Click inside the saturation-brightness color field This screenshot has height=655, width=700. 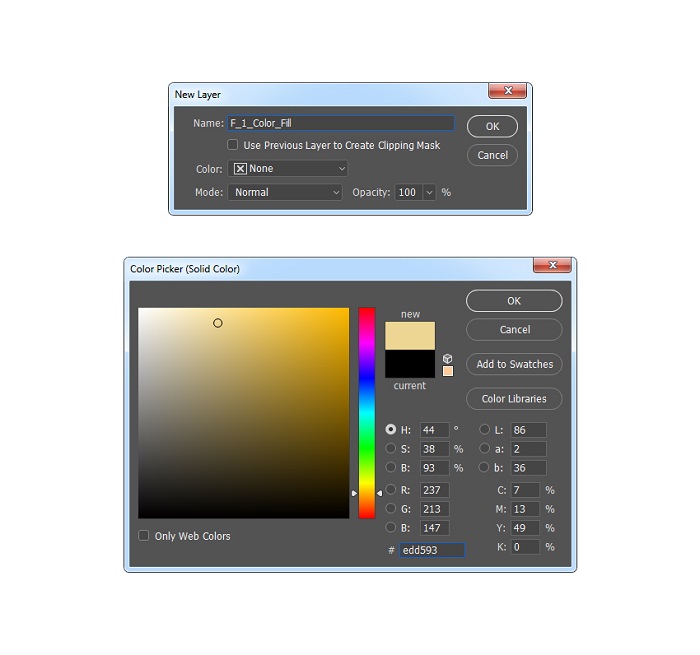(x=243, y=413)
